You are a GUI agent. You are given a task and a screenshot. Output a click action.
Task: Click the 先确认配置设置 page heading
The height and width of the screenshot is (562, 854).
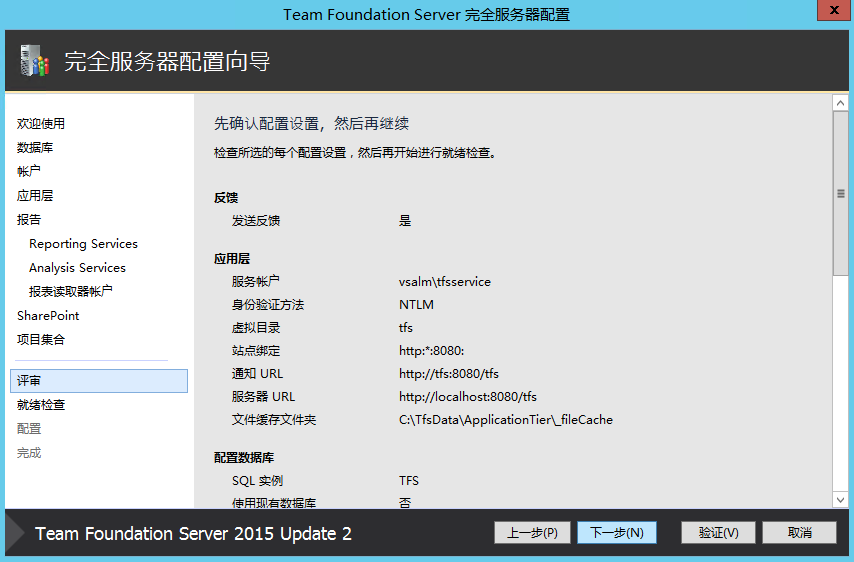[x=312, y=124]
